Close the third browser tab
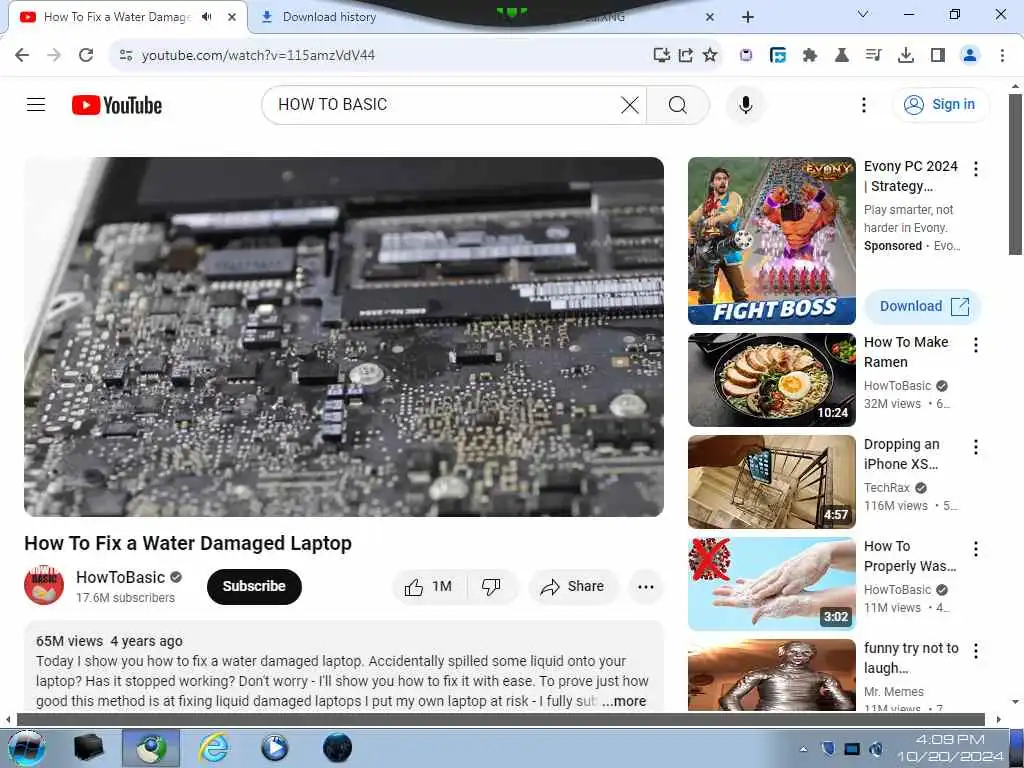The image size is (1024, 768). coord(710,17)
